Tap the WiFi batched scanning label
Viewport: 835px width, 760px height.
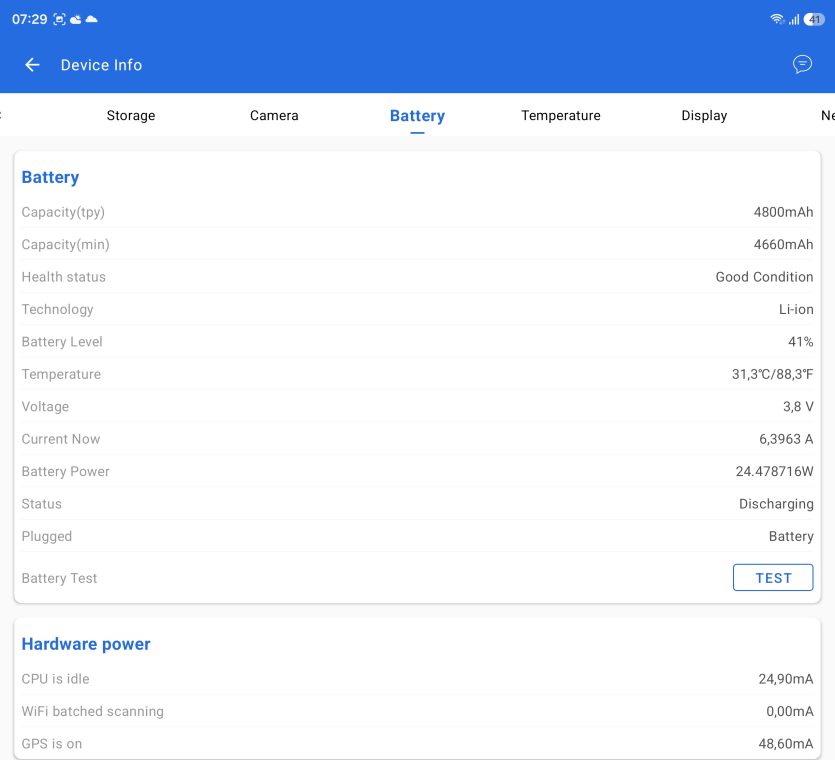pyautogui.click(x=93, y=712)
